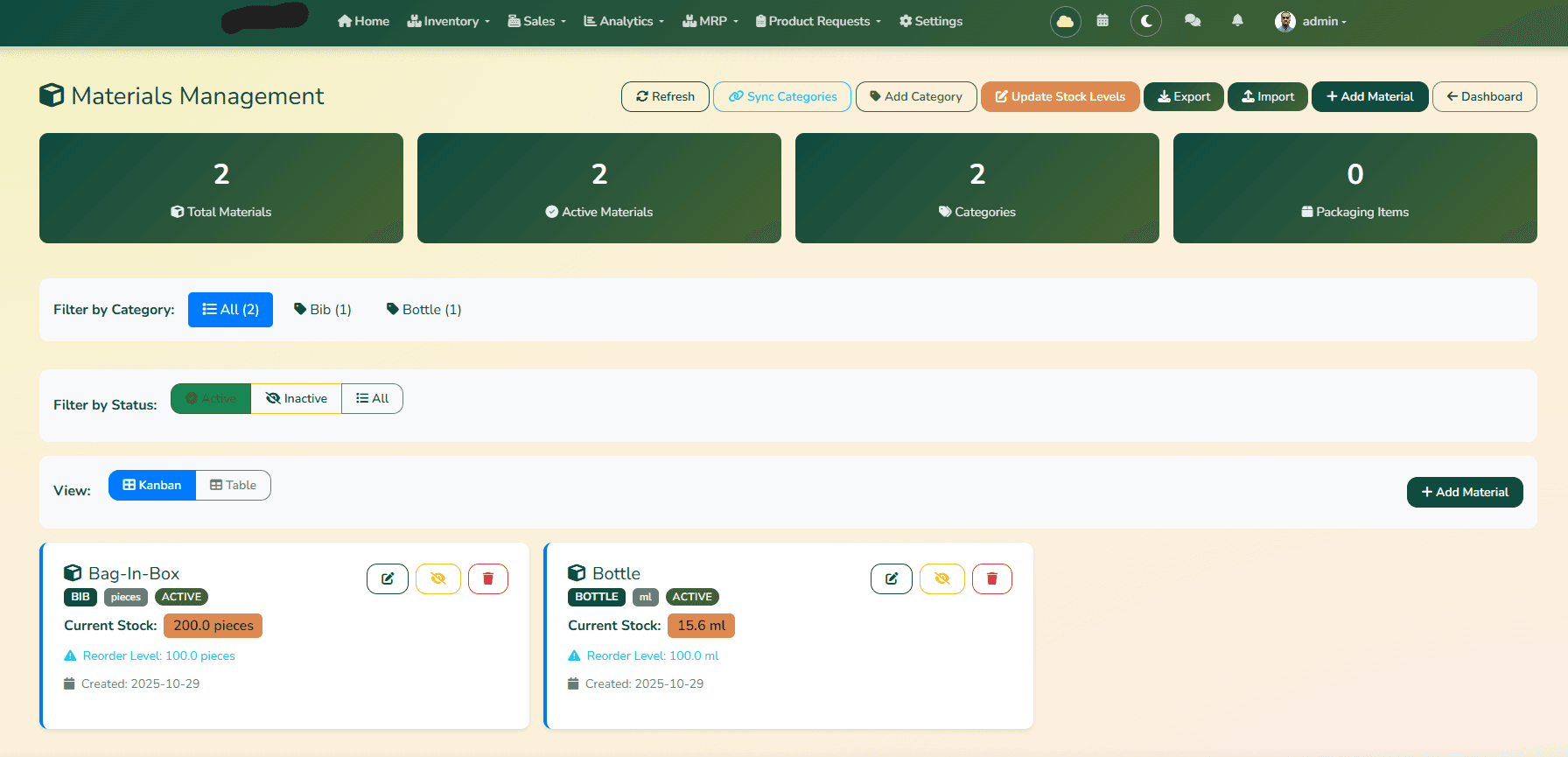
Task: Delete the Bag-In-Box material
Action: click(488, 578)
